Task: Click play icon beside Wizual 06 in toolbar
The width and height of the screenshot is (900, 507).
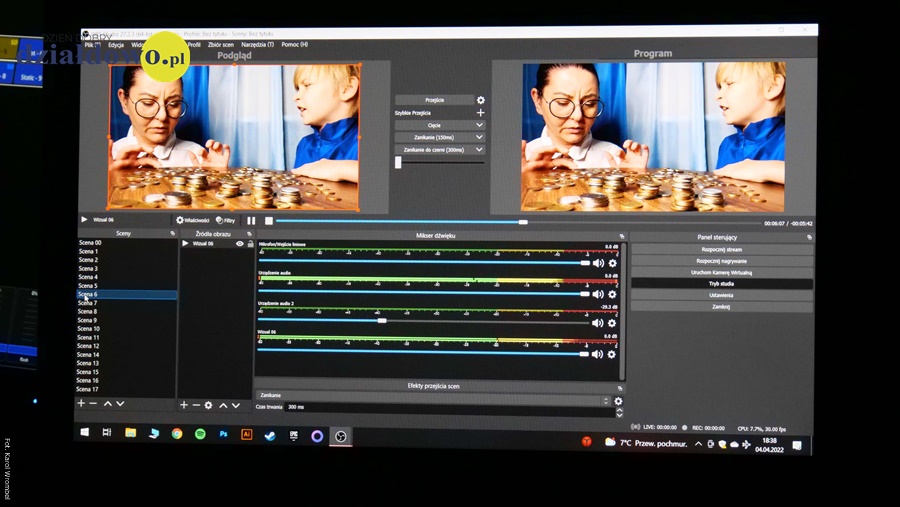Action: point(84,219)
